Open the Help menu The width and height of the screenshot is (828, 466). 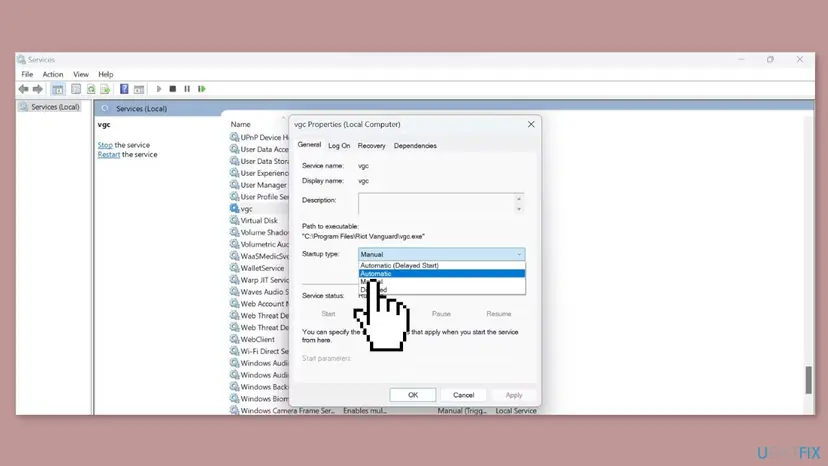click(x=106, y=74)
